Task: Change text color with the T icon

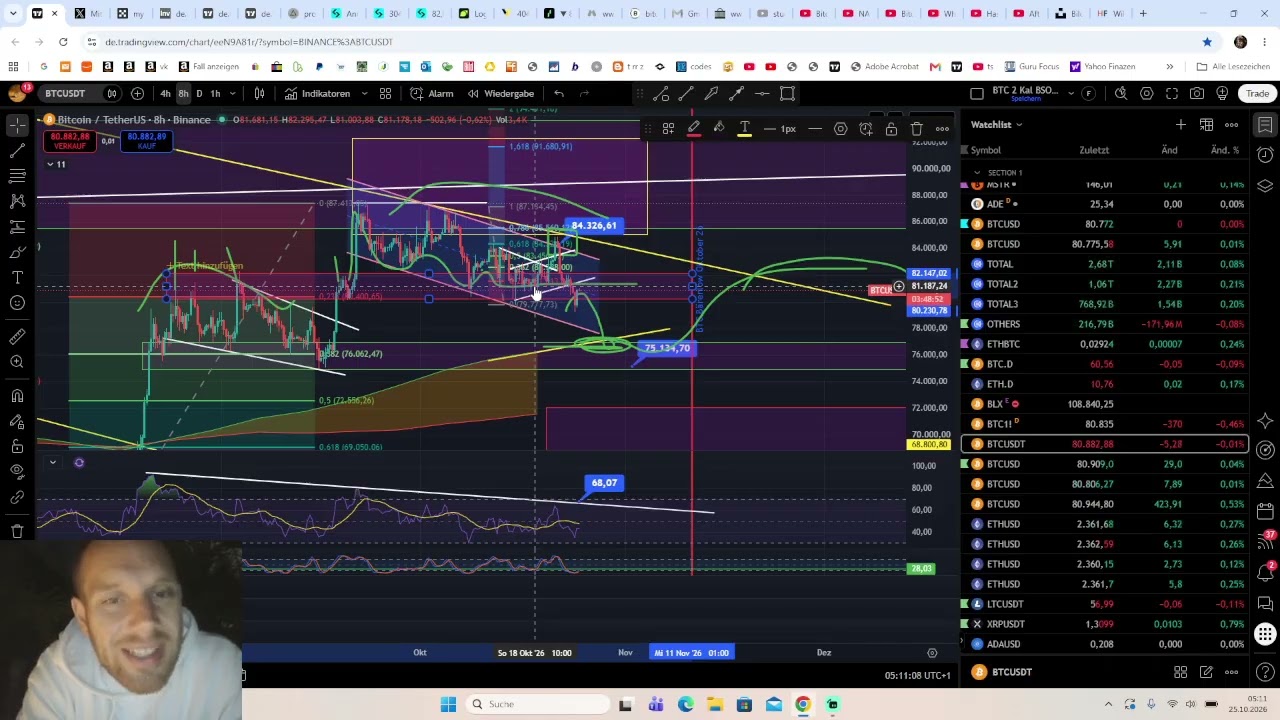Action: click(744, 129)
